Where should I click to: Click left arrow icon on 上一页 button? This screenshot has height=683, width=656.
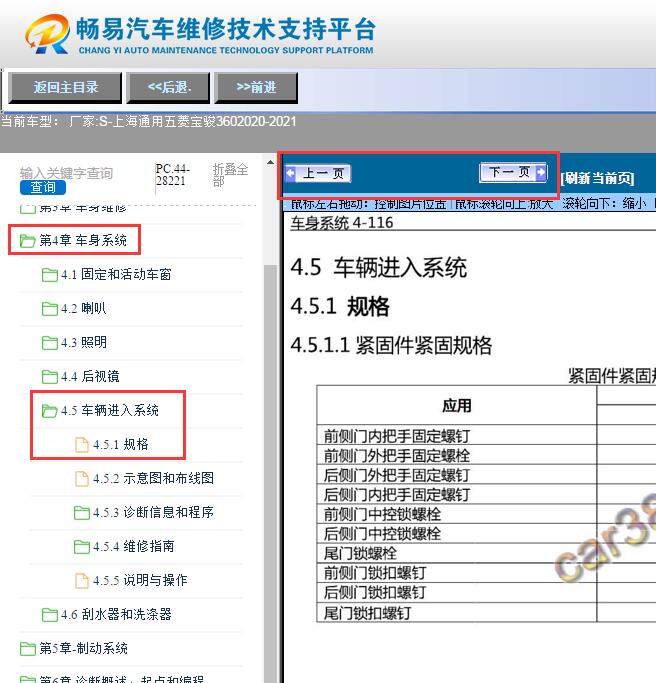(x=291, y=173)
